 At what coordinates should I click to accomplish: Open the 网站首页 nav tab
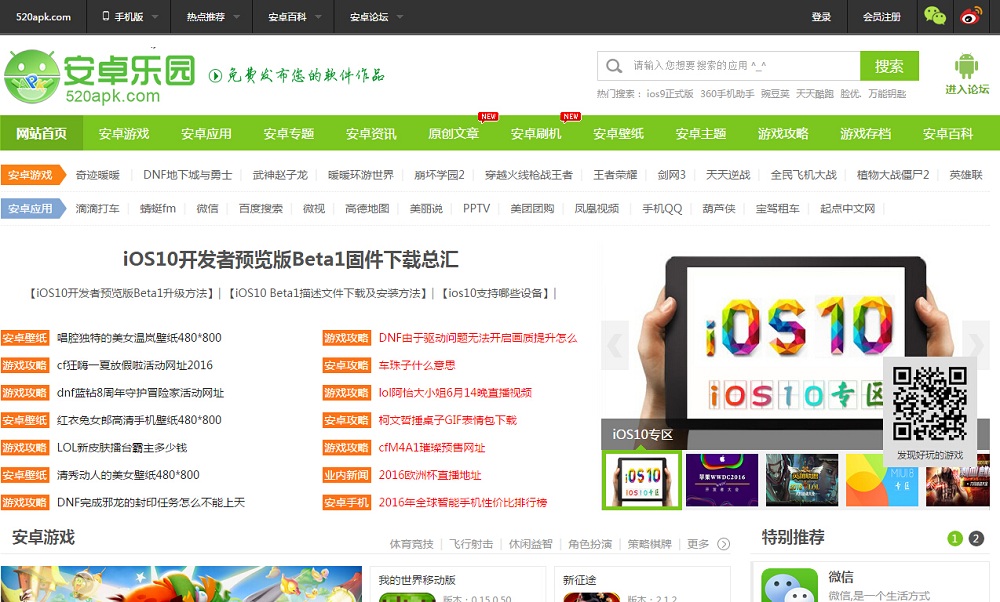click(x=41, y=133)
